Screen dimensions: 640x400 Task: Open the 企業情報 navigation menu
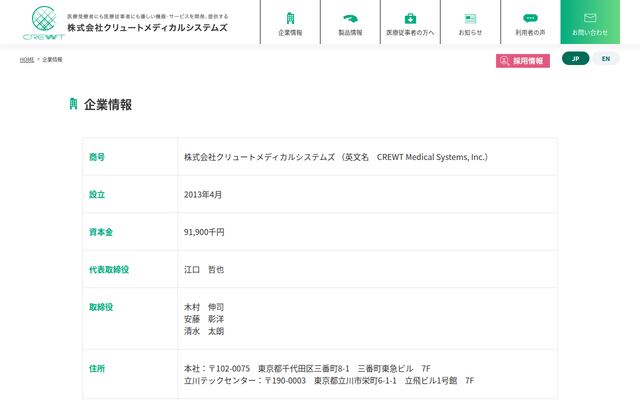click(290, 22)
